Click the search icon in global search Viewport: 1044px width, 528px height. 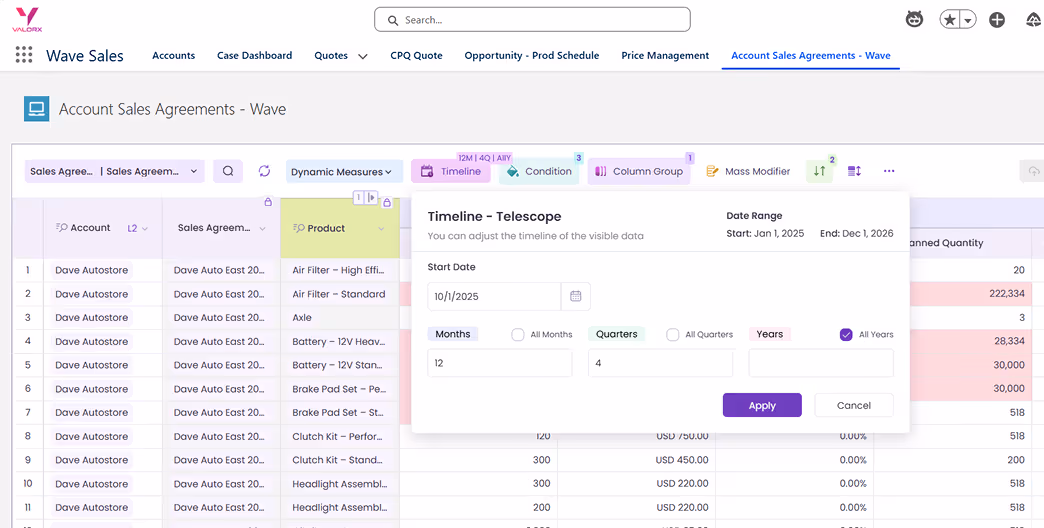[393, 20]
